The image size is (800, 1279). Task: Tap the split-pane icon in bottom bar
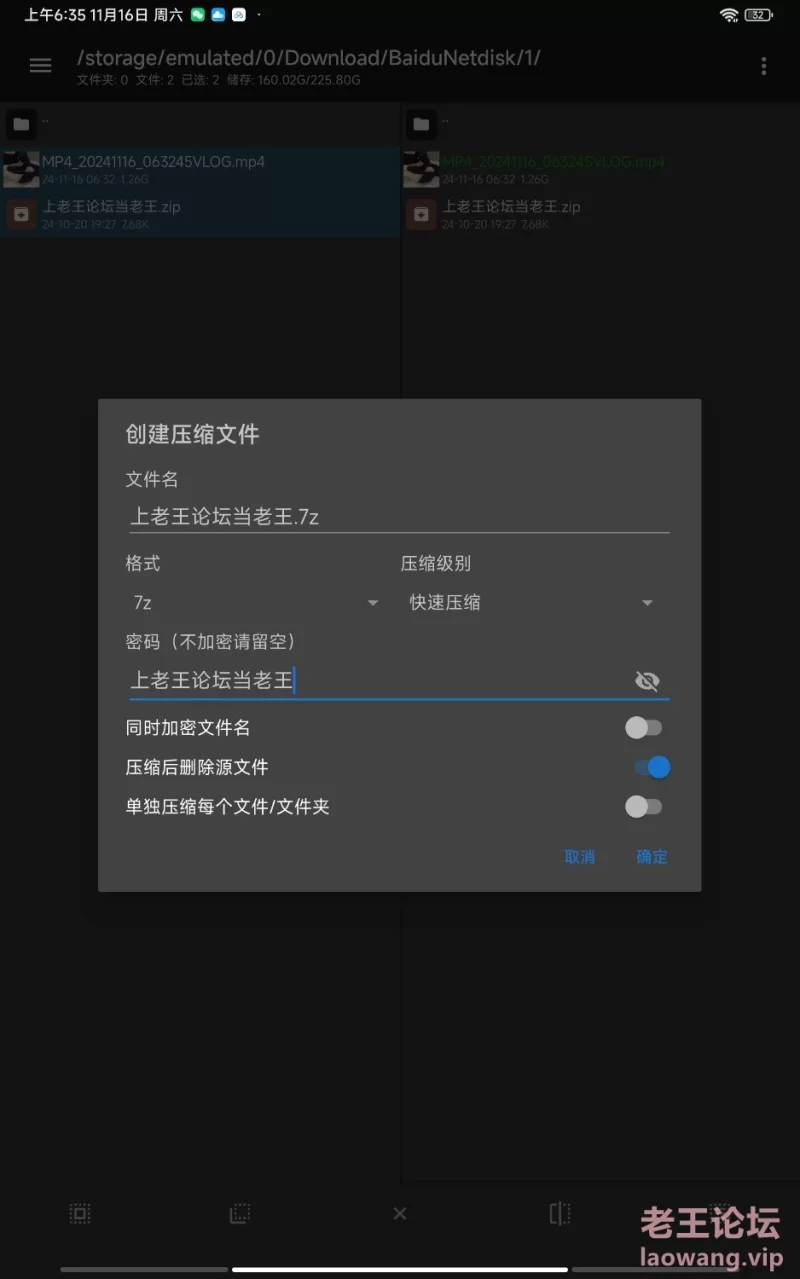click(x=560, y=1214)
